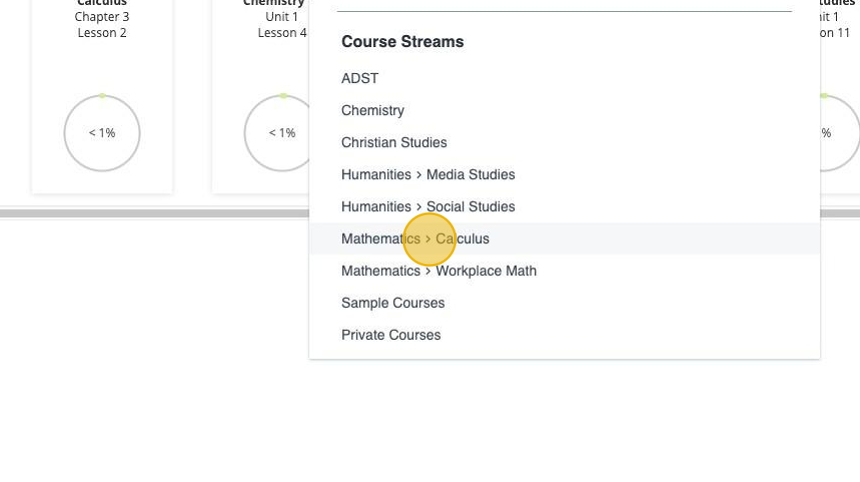Viewport: 860px width, 482px height.
Task: Choose Chemistry from Course Streams list
Action: pyautogui.click(x=373, y=110)
